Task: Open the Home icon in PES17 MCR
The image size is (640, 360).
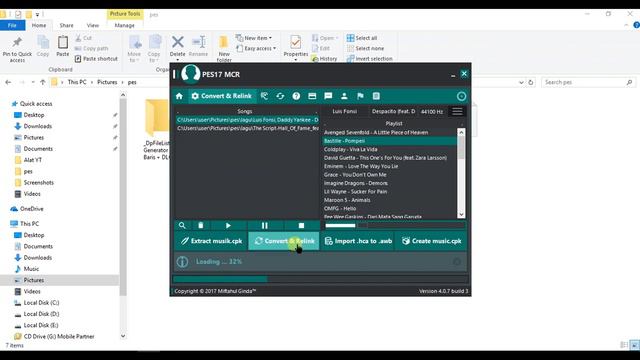Action: (179, 96)
